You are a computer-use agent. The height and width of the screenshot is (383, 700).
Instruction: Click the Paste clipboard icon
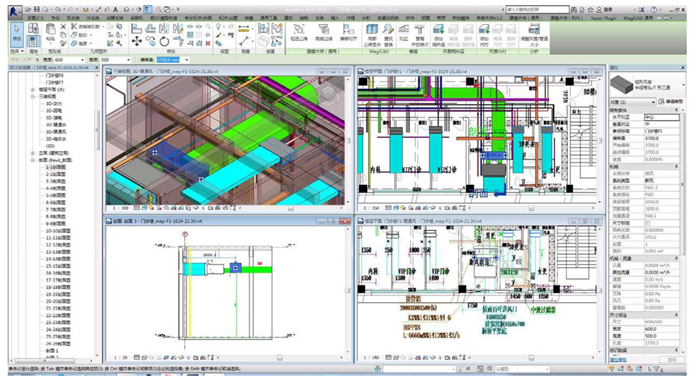(x=50, y=31)
